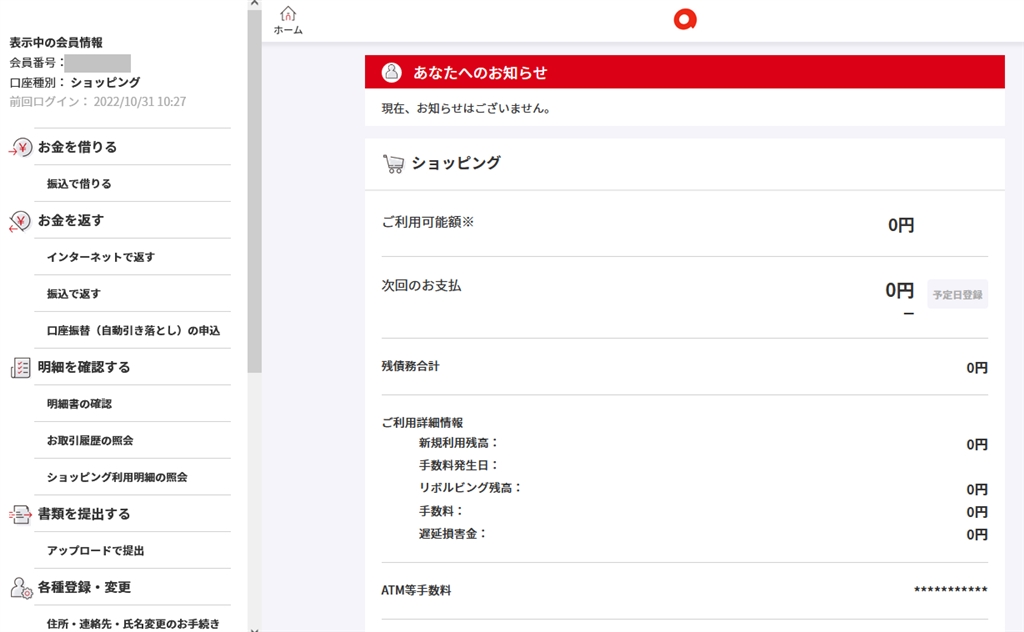Click the ご利用可能額※ label
The width and height of the screenshot is (1024, 632).
click(x=428, y=222)
